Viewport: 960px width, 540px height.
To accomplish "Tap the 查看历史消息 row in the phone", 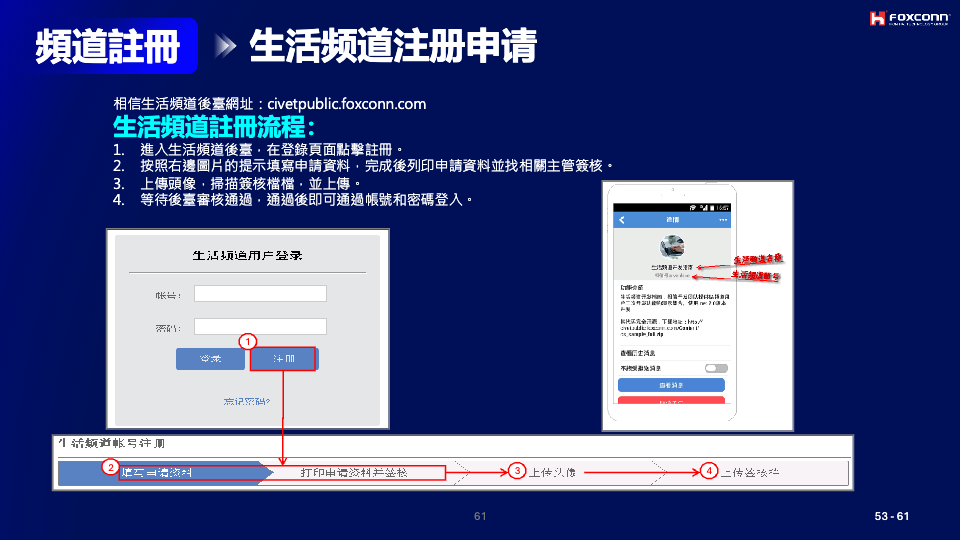I will pyautogui.click(x=672, y=353).
